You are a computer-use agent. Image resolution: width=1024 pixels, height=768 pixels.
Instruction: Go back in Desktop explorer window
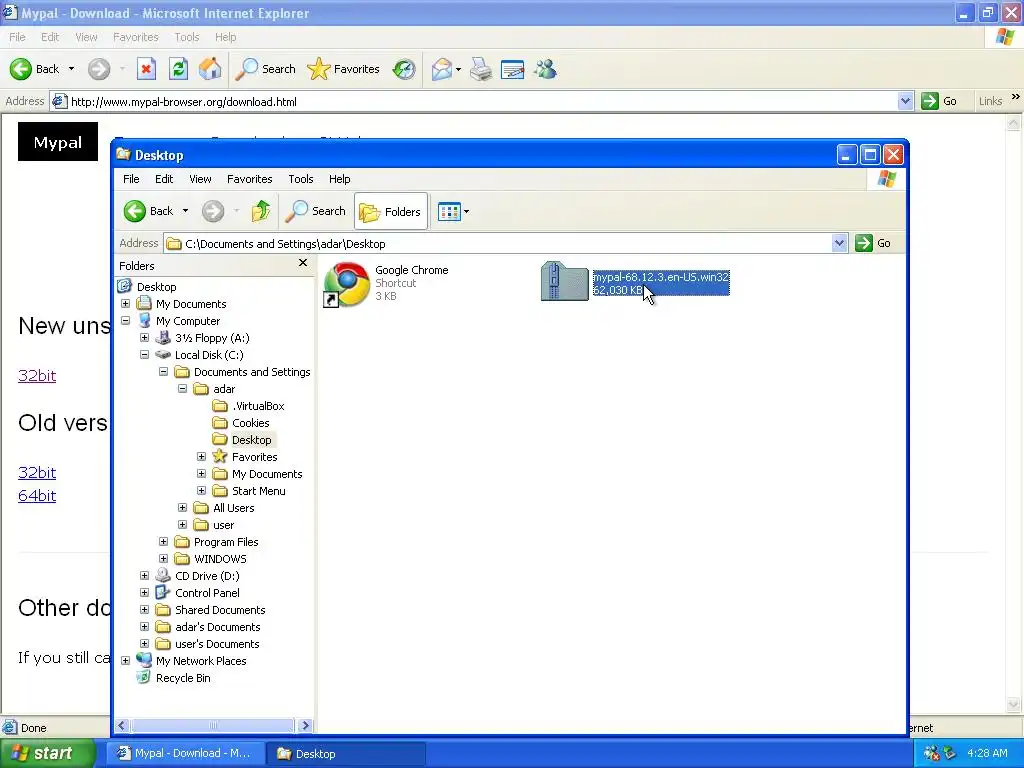(x=149, y=211)
